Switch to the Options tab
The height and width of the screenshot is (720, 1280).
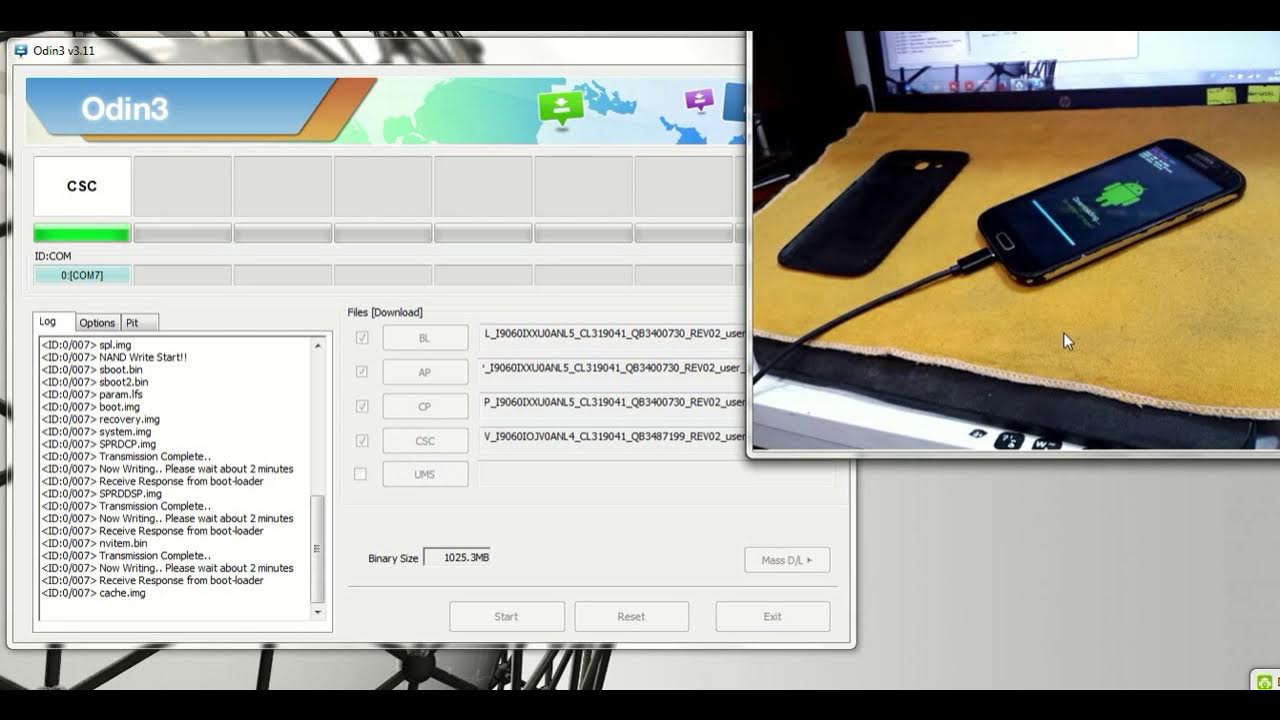tap(98, 323)
